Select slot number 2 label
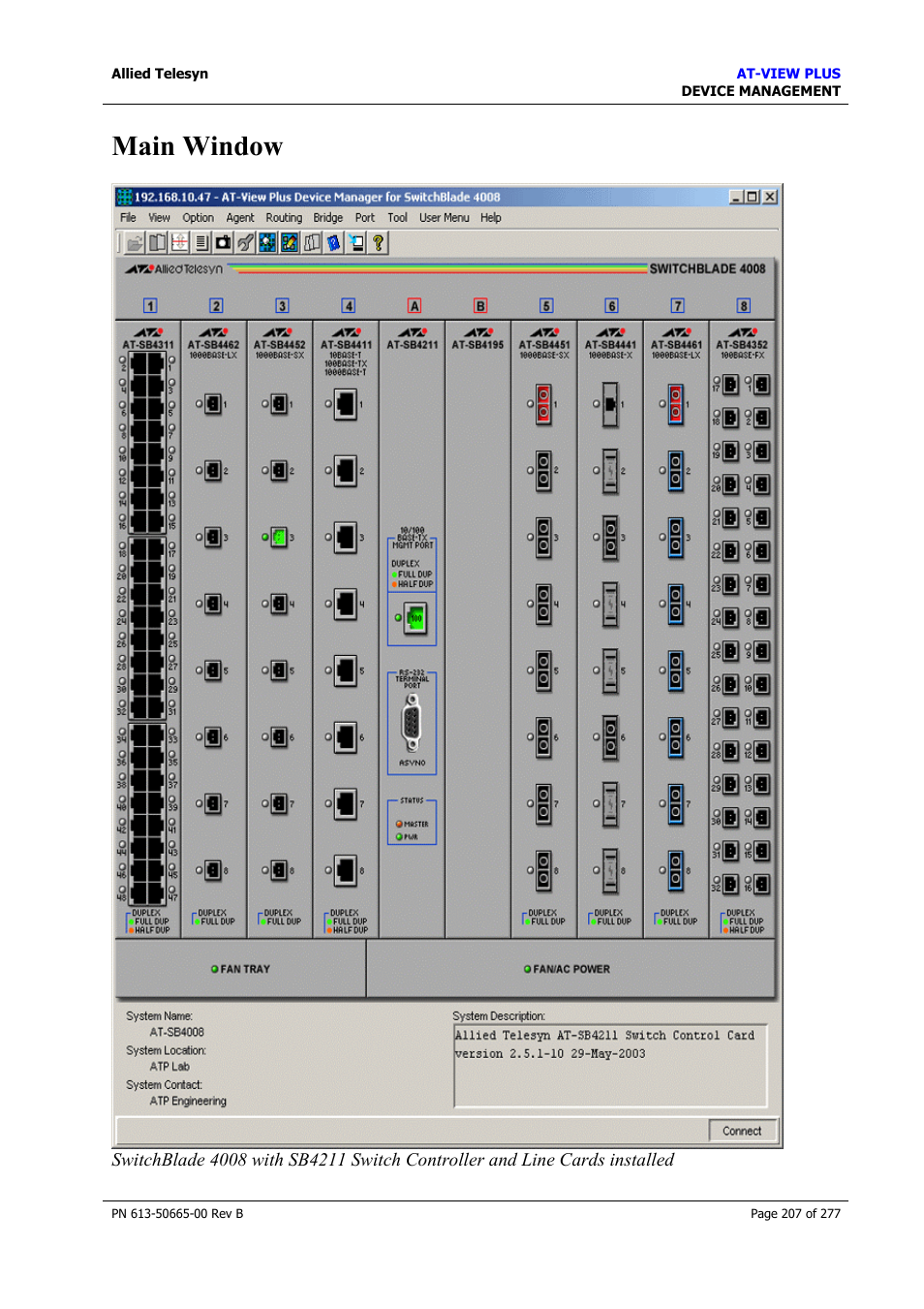 [216, 305]
